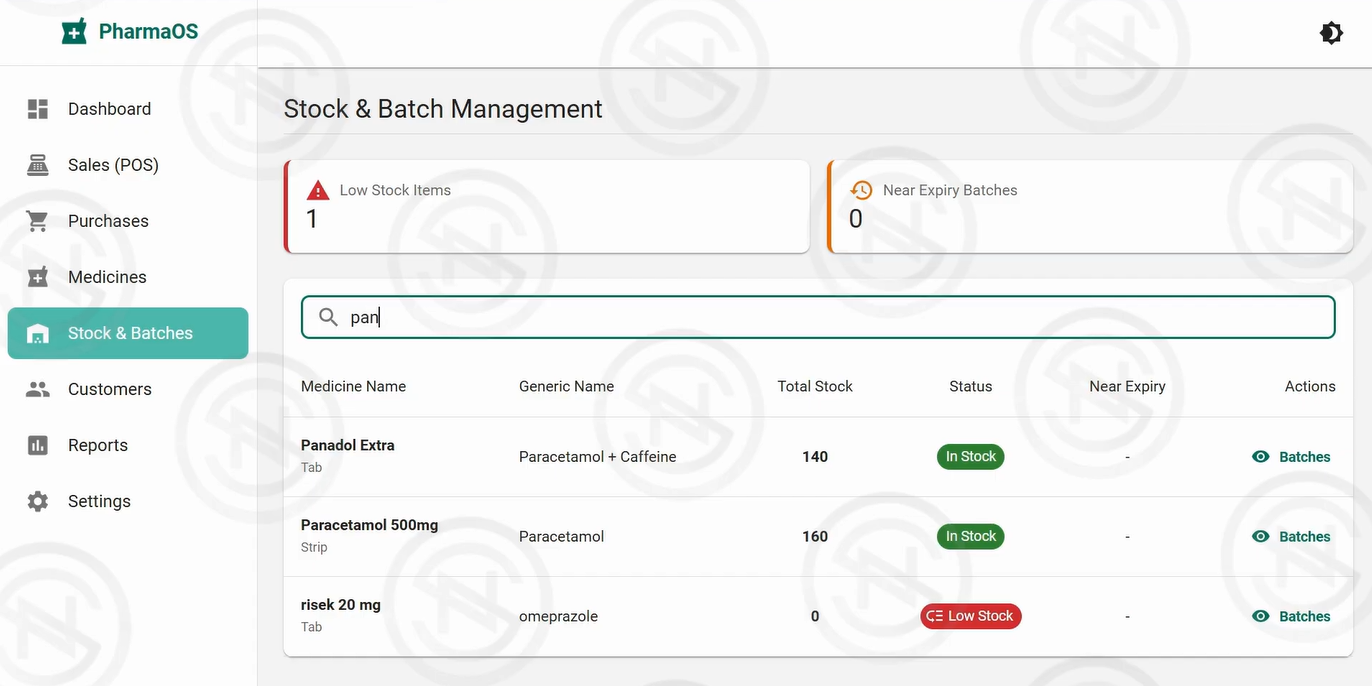Click the Status column header
The image size is (1372, 686).
click(x=970, y=386)
